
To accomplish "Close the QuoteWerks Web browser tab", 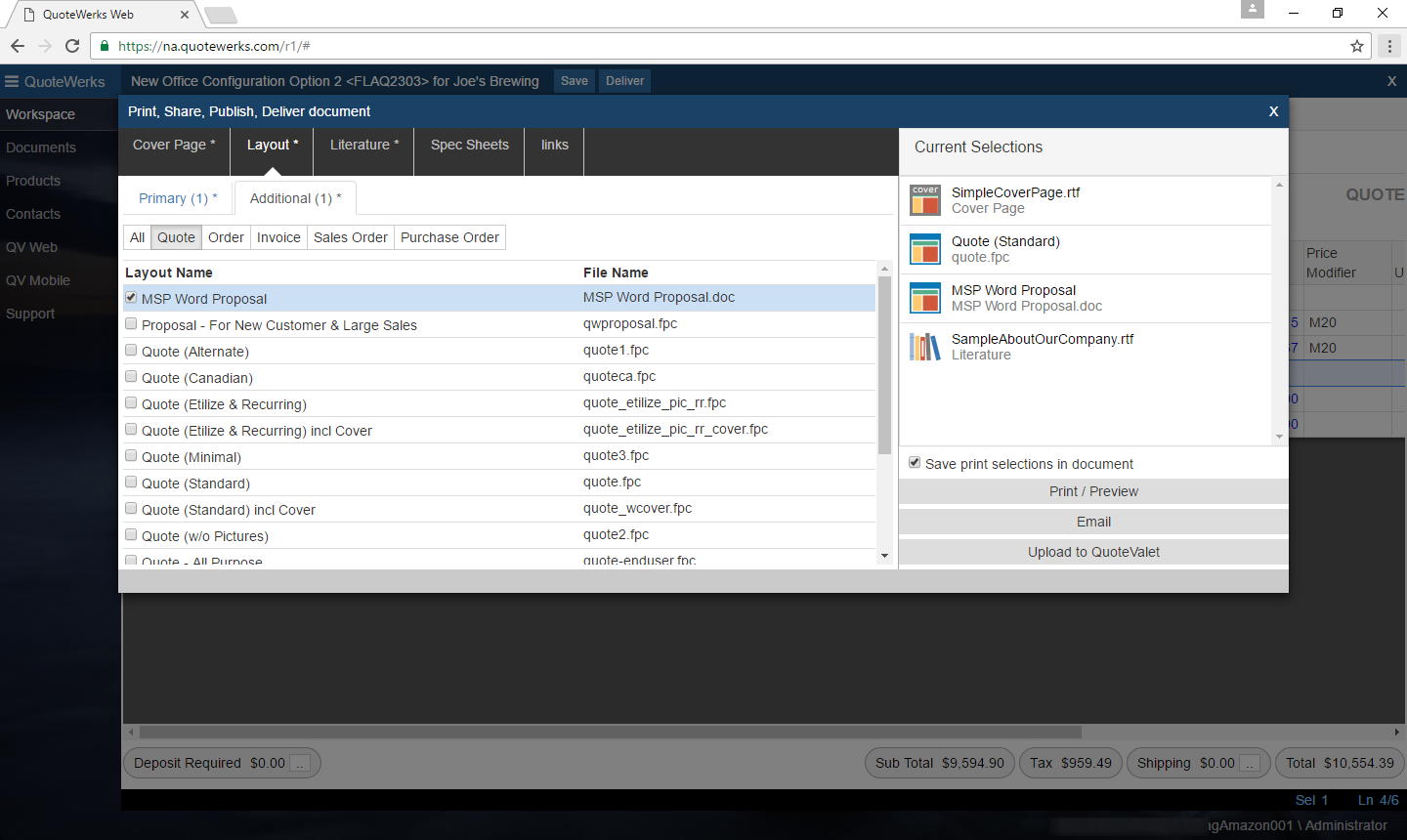I will [x=185, y=15].
